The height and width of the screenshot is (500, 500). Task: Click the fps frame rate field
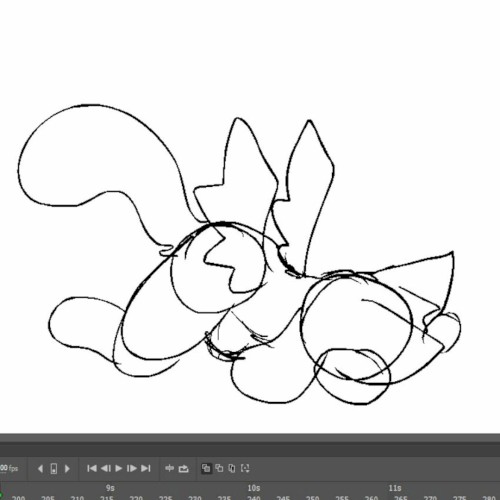coord(9,468)
